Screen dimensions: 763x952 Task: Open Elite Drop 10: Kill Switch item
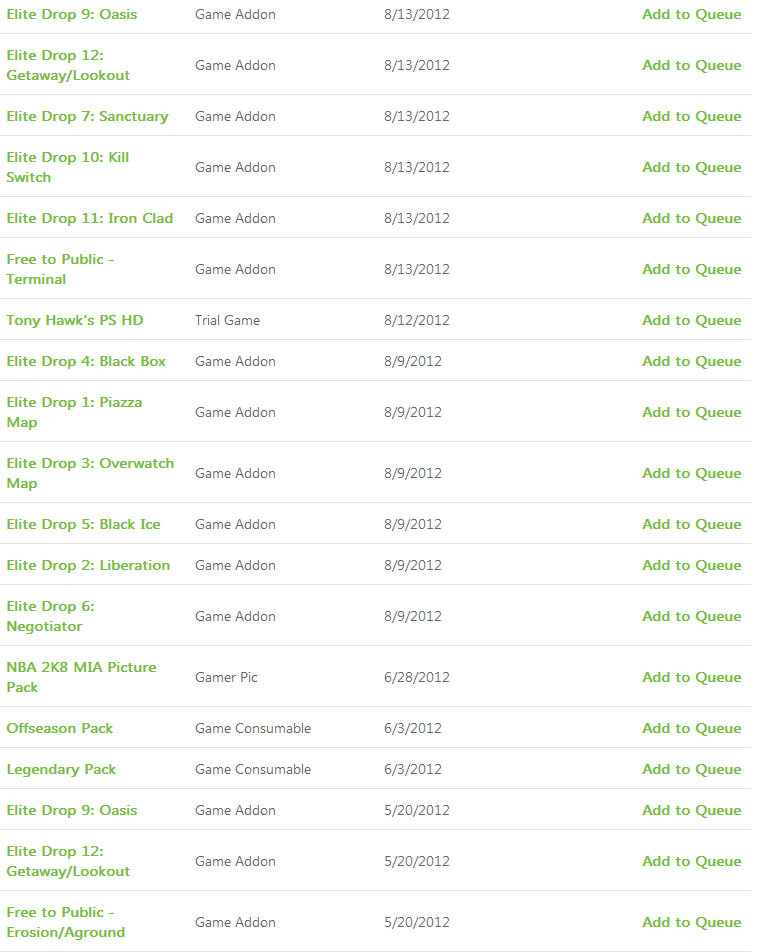click(68, 167)
